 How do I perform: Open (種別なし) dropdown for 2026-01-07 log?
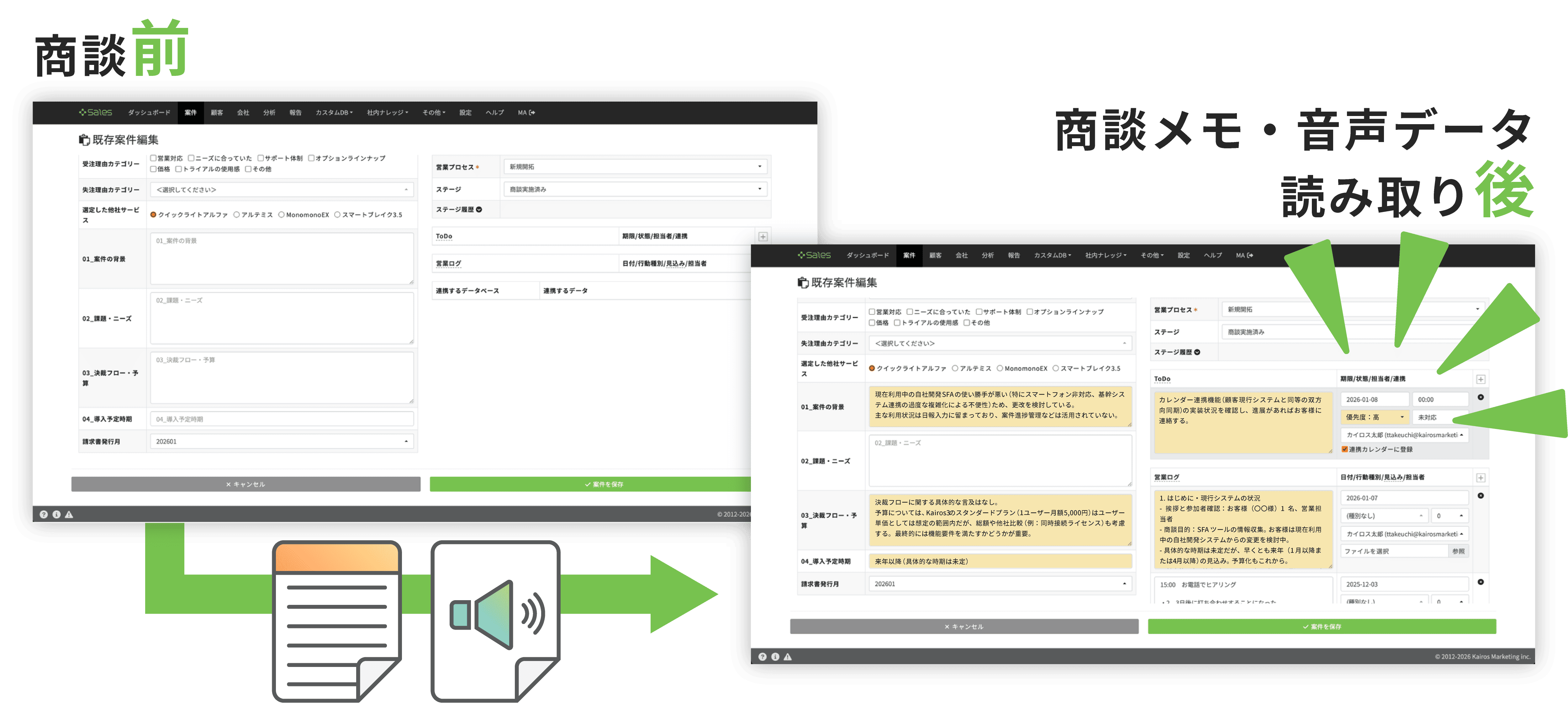pos(1384,516)
